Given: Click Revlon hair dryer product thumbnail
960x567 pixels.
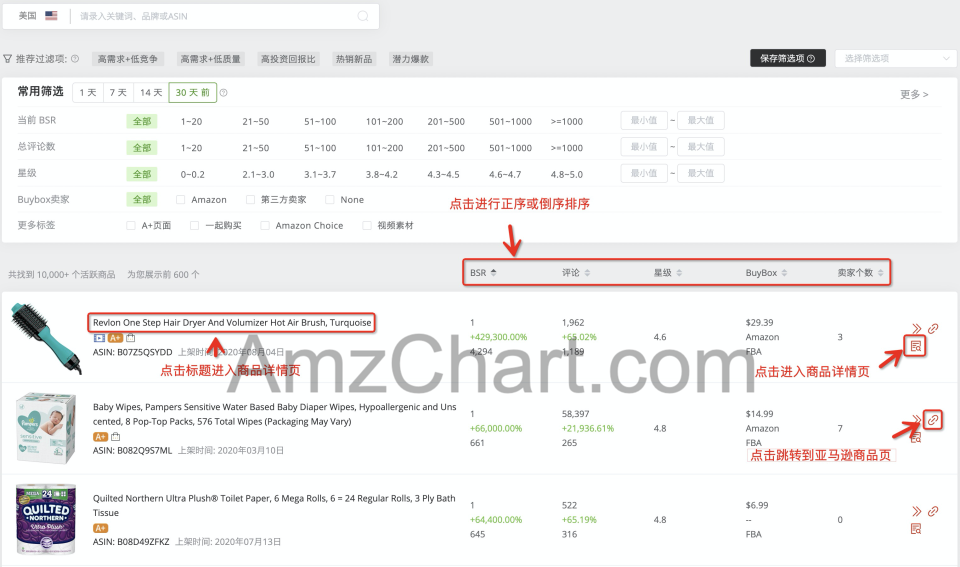Looking at the screenshot, I should 46,337.
